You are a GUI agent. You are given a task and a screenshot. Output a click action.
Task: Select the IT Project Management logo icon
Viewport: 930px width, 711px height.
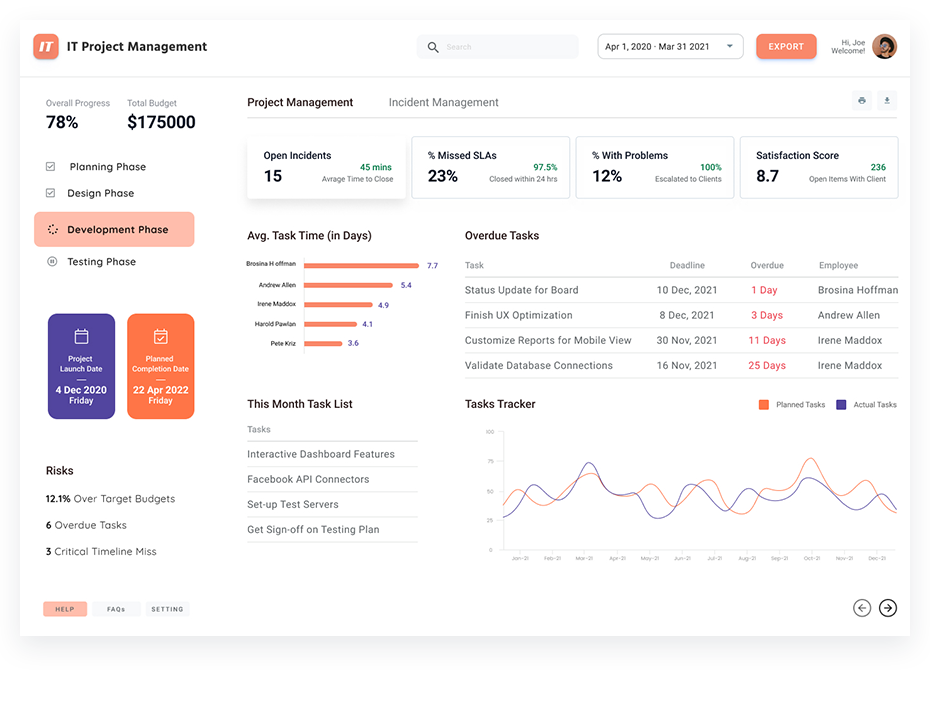pos(45,46)
